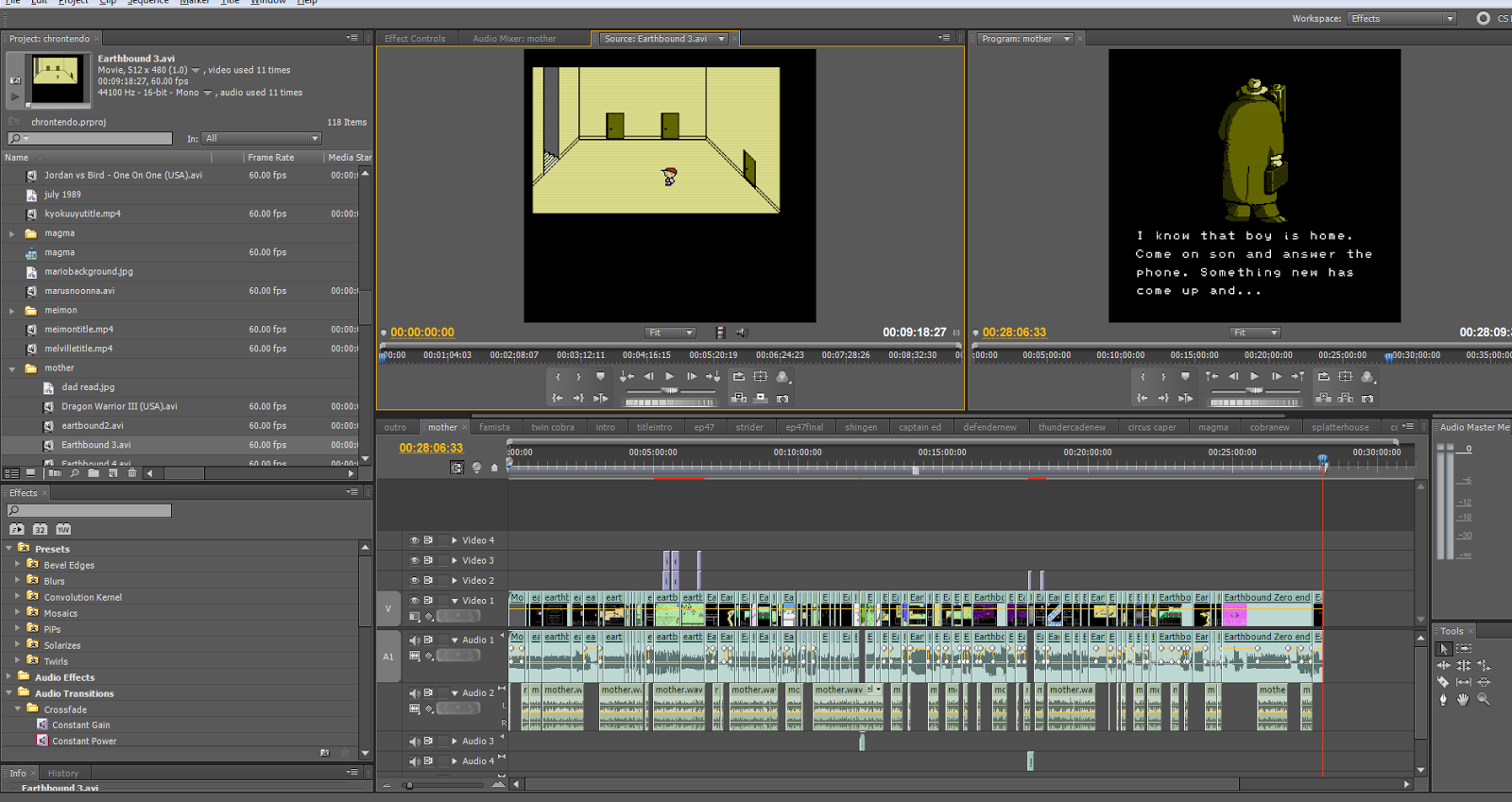Click Overwrite button in Source monitor
The image size is (1512, 802).
pos(761,398)
